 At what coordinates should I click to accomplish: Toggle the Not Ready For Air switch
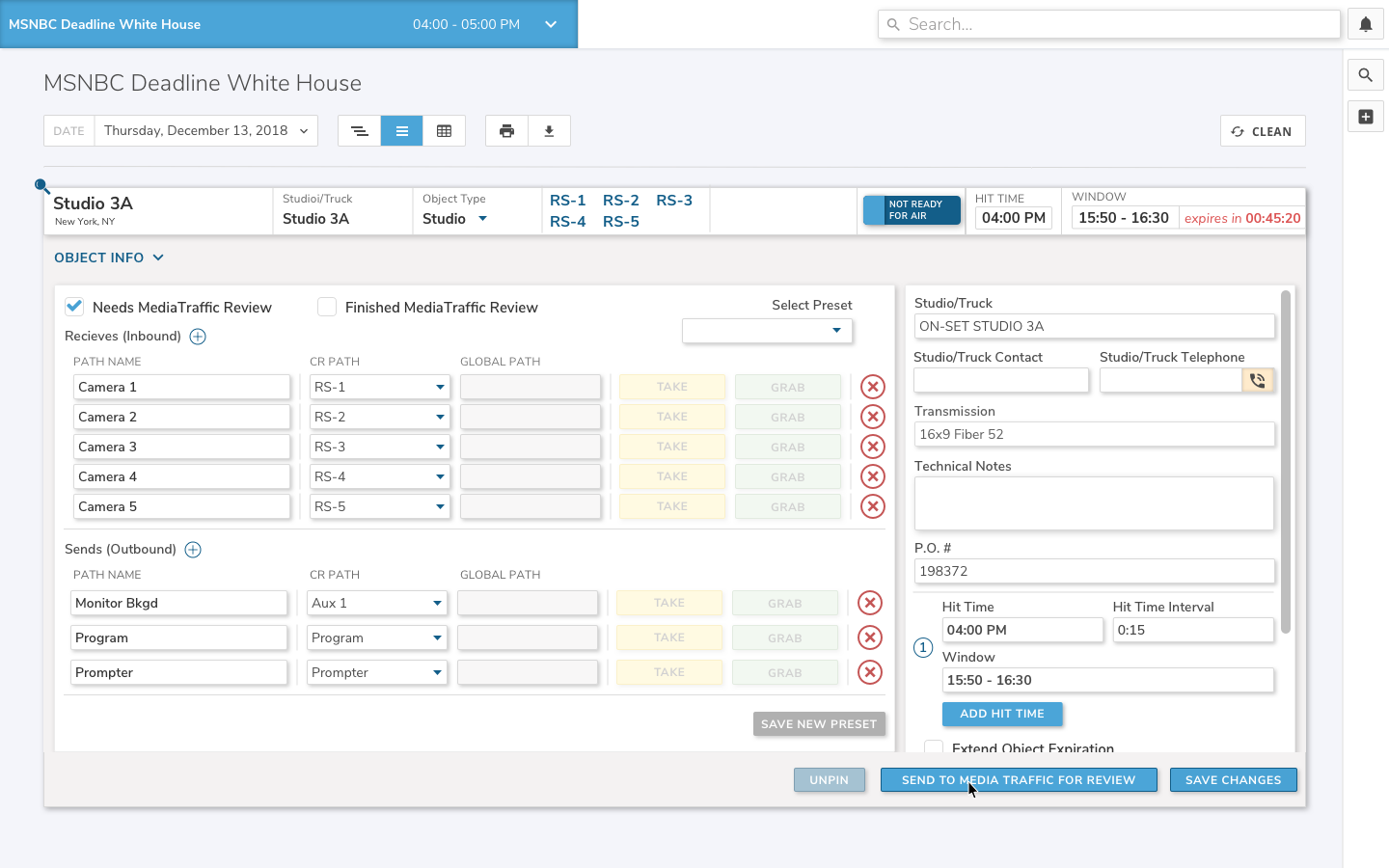tap(912, 210)
